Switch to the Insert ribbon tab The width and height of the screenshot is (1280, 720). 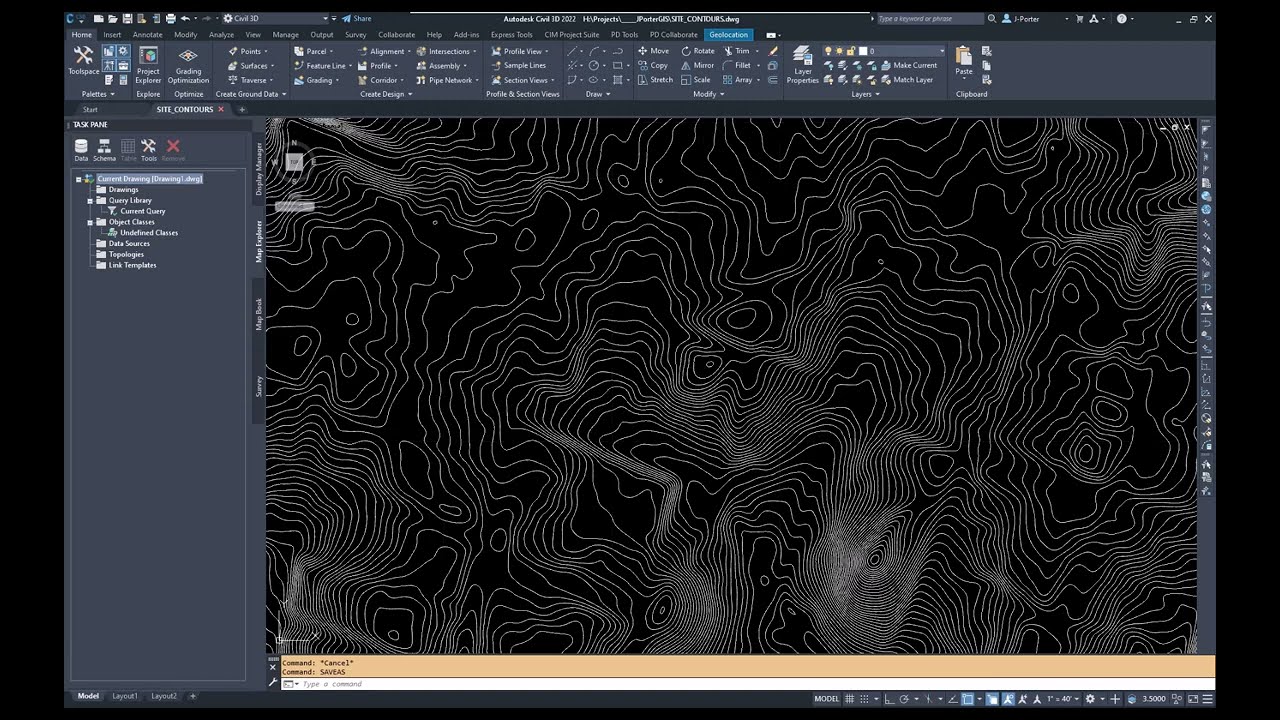pyautogui.click(x=112, y=35)
